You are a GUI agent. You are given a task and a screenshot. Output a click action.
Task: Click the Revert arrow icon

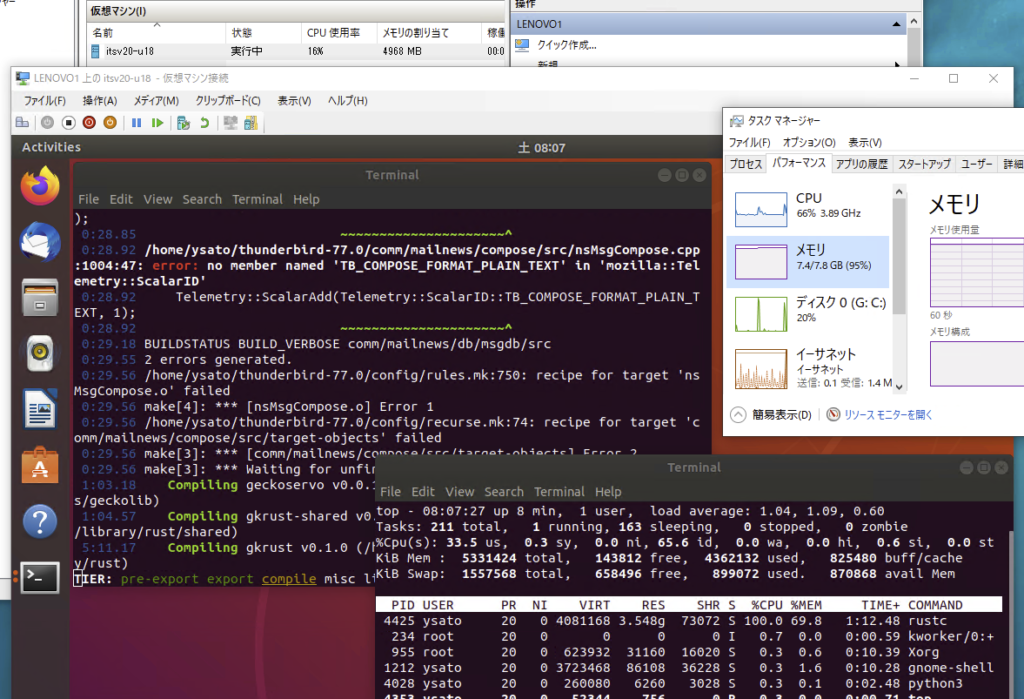(204, 123)
